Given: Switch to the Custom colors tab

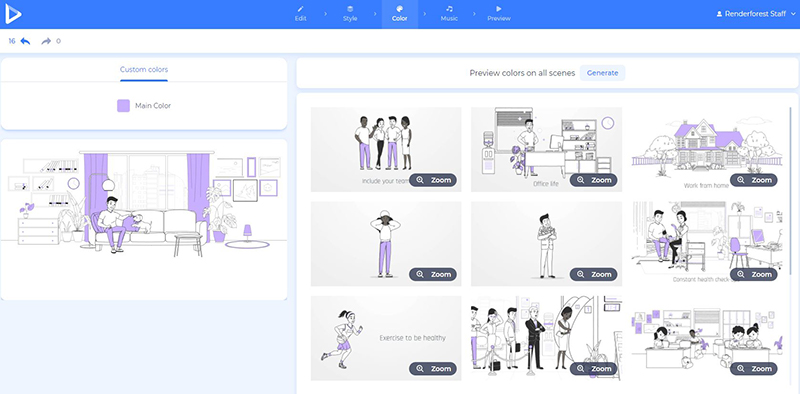Looking at the screenshot, I should coord(144,69).
